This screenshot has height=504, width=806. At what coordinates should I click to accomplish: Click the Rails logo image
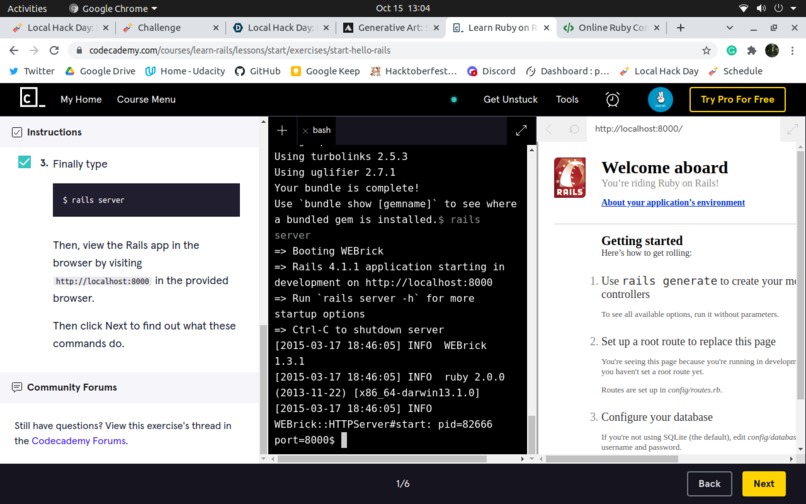tap(570, 177)
